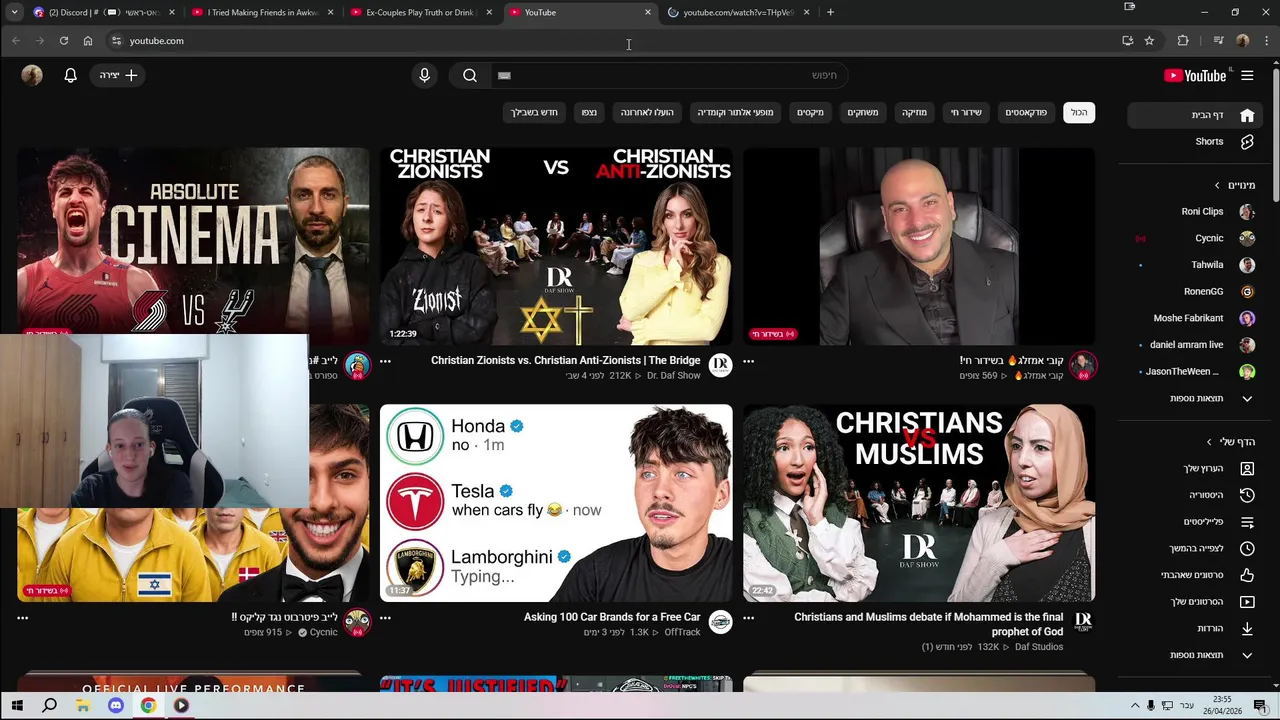Viewport: 1280px width, 720px height.
Task: Open the Cycnic channel avatar under live video
Action: coord(357,623)
